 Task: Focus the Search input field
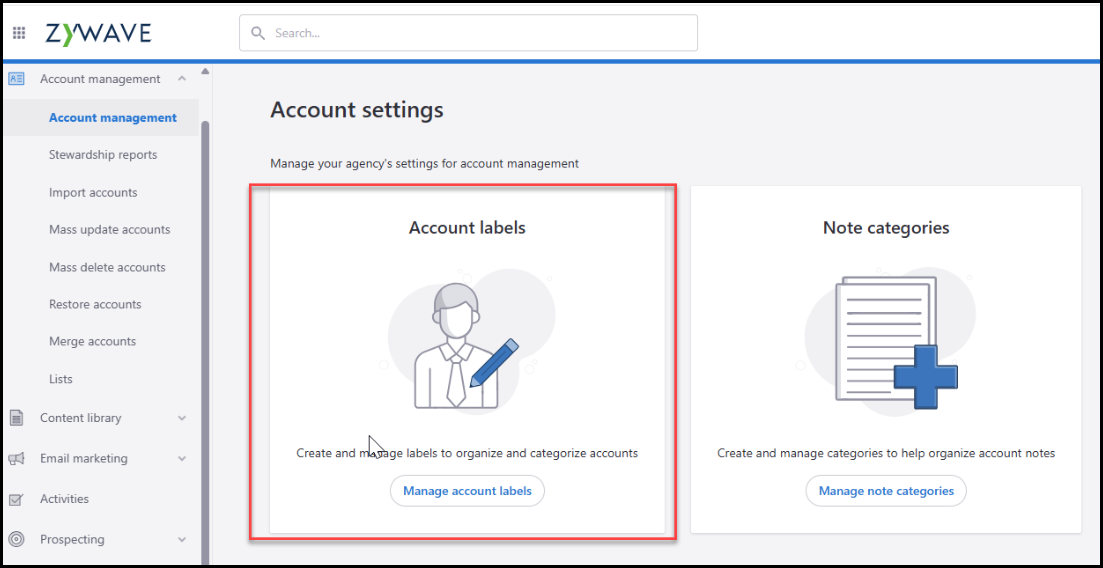468,33
